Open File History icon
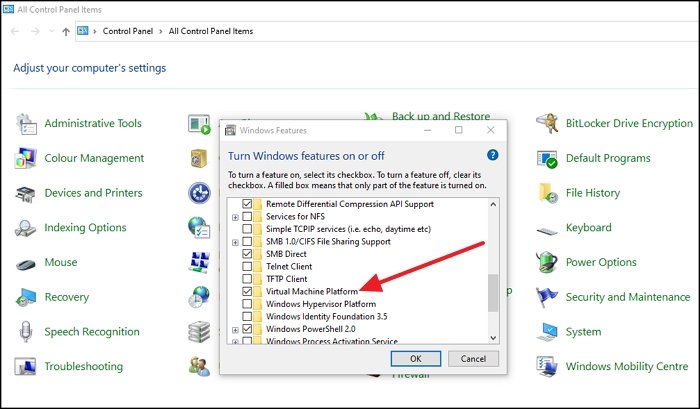 548,193
